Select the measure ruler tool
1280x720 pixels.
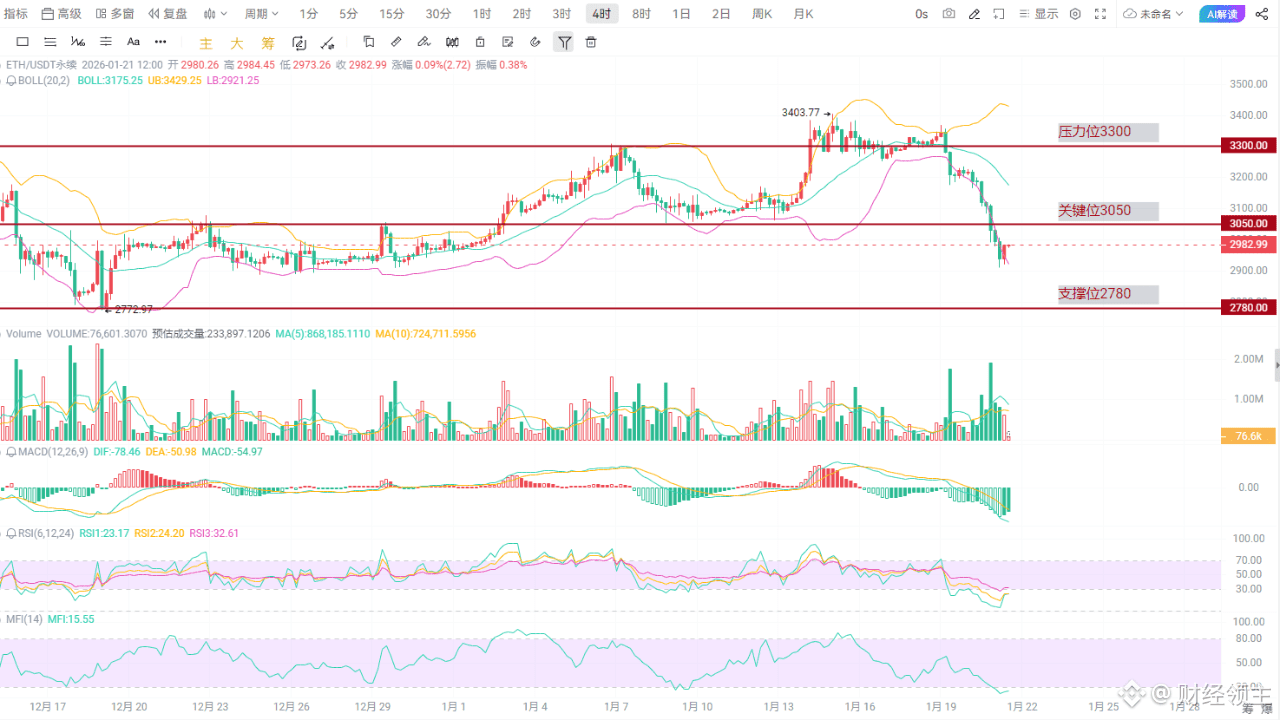point(397,42)
